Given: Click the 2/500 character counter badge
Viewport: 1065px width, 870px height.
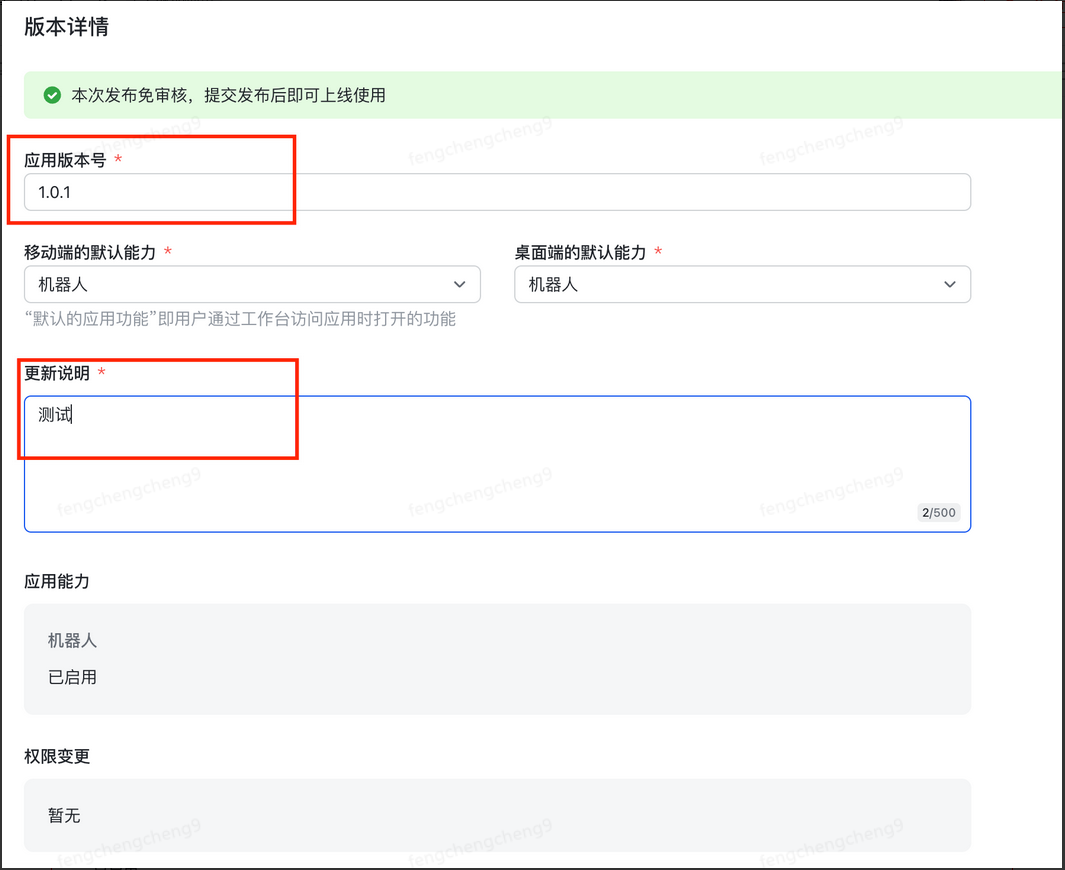Looking at the screenshot, I should tap(938, 512).
